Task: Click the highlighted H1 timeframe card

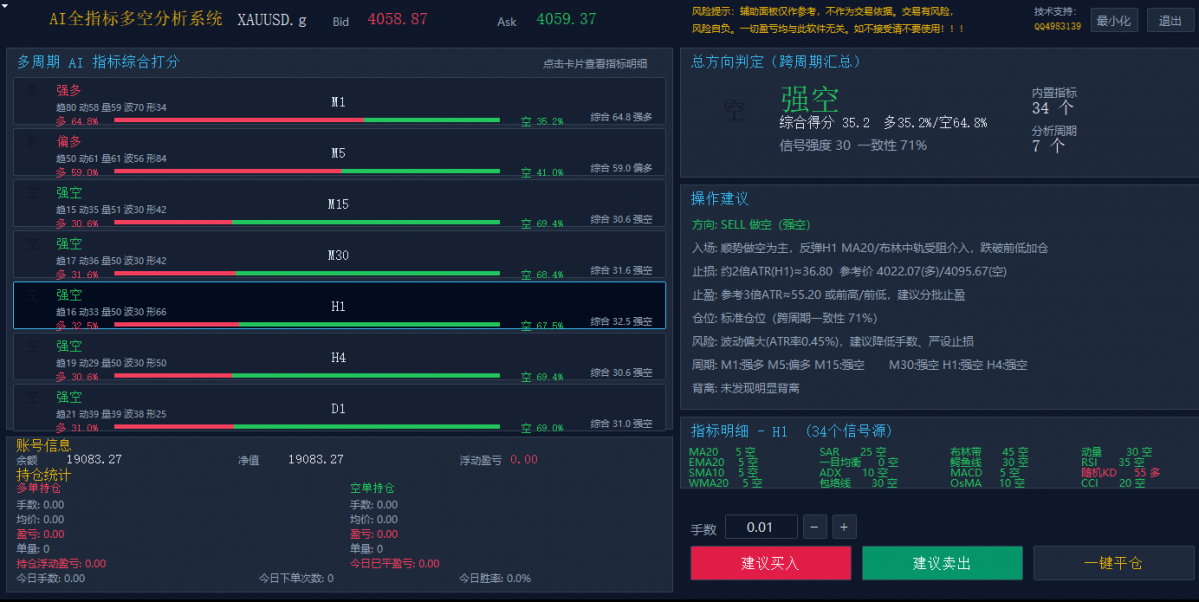Action: 339,305
